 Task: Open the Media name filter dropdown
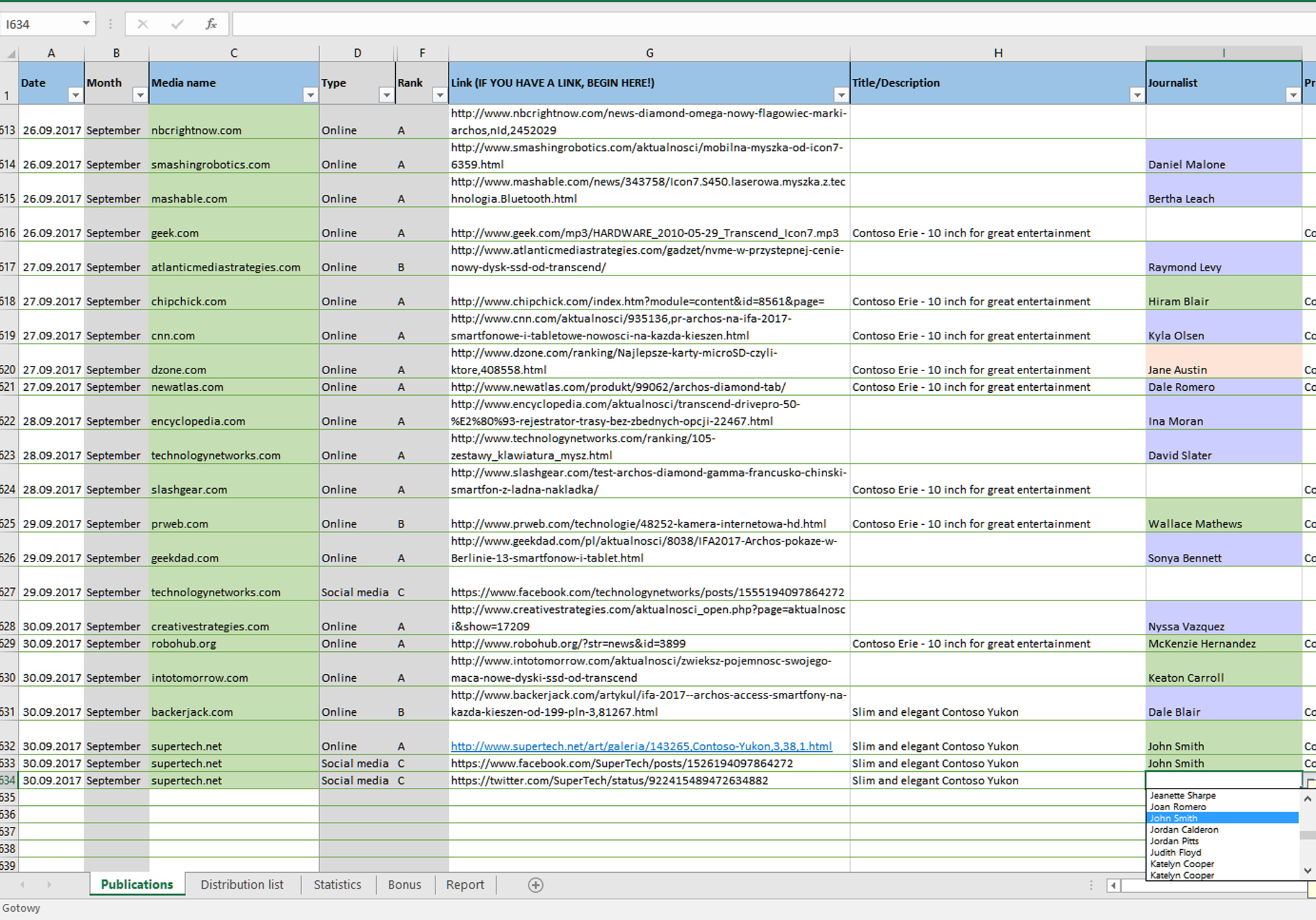pyautogui.click(x=310, y=95)
